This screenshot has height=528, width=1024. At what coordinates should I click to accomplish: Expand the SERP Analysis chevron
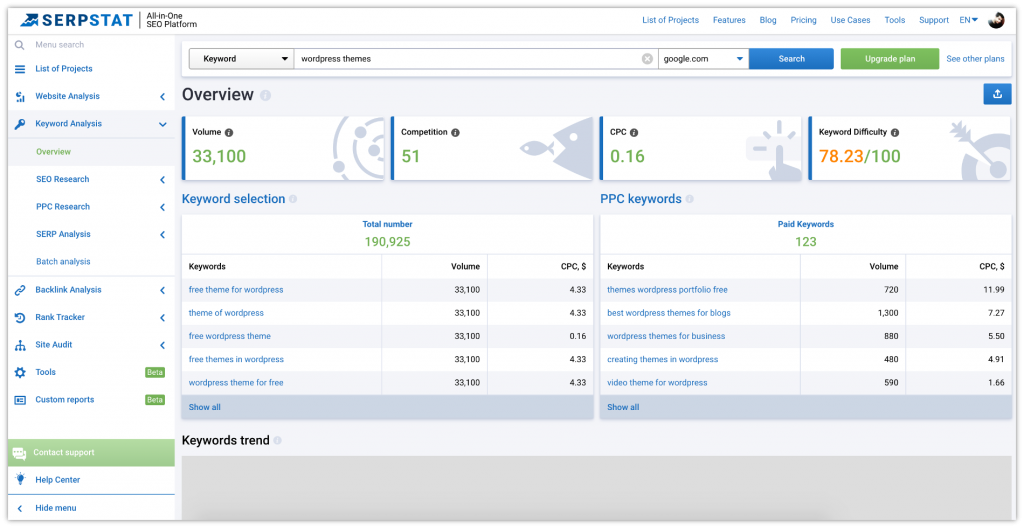click(x=163, y=235)
